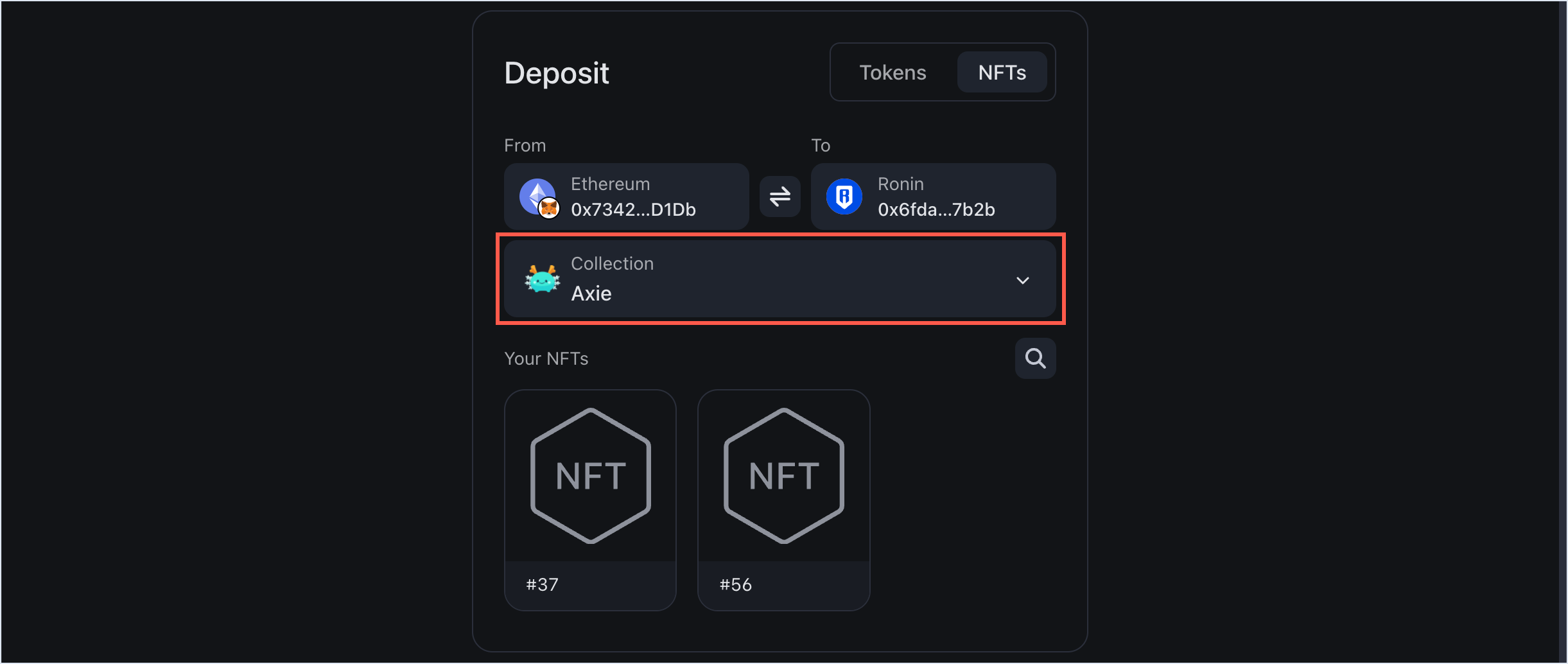Click the 0x7342...D1Db address text
This screenshot has height=664, width=1568.
pos(633,210)
